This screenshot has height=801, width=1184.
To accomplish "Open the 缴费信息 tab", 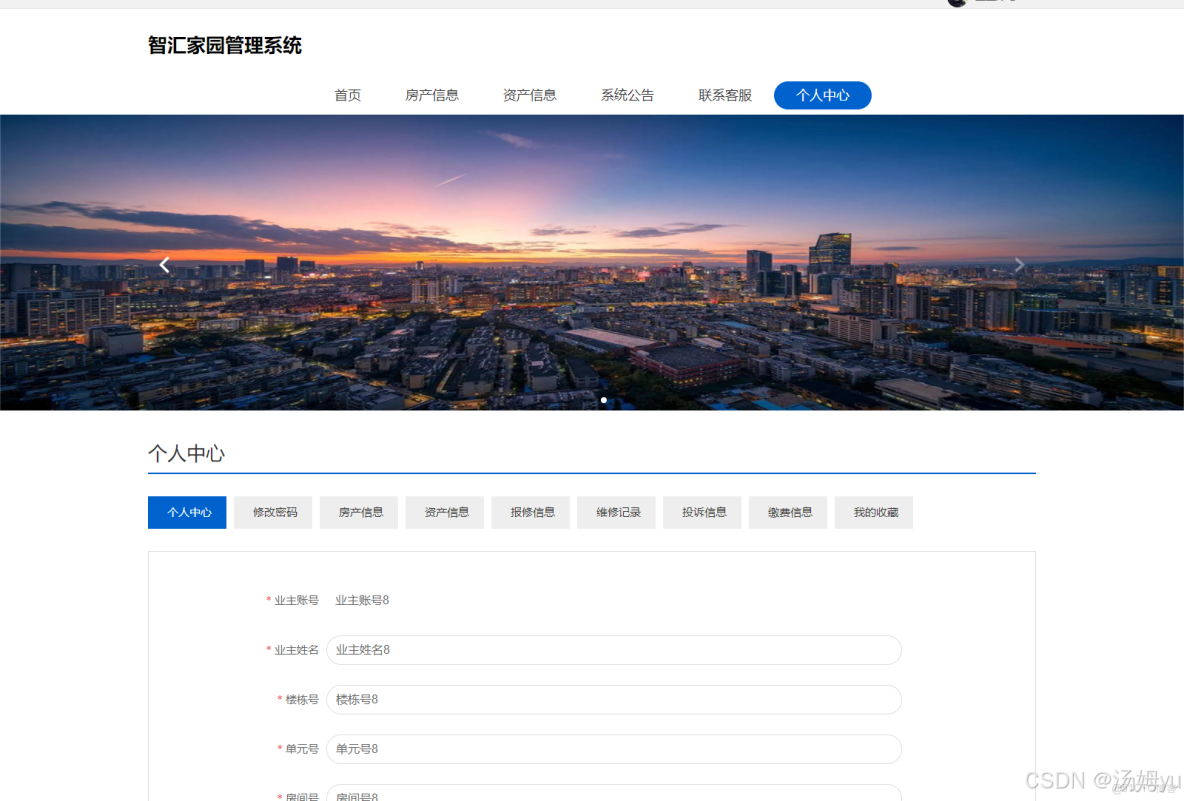I will (x=788, y=512).
